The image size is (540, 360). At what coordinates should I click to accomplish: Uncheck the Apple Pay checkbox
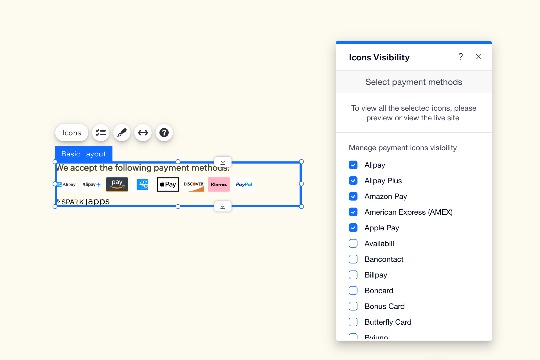(x=353, y=228)
